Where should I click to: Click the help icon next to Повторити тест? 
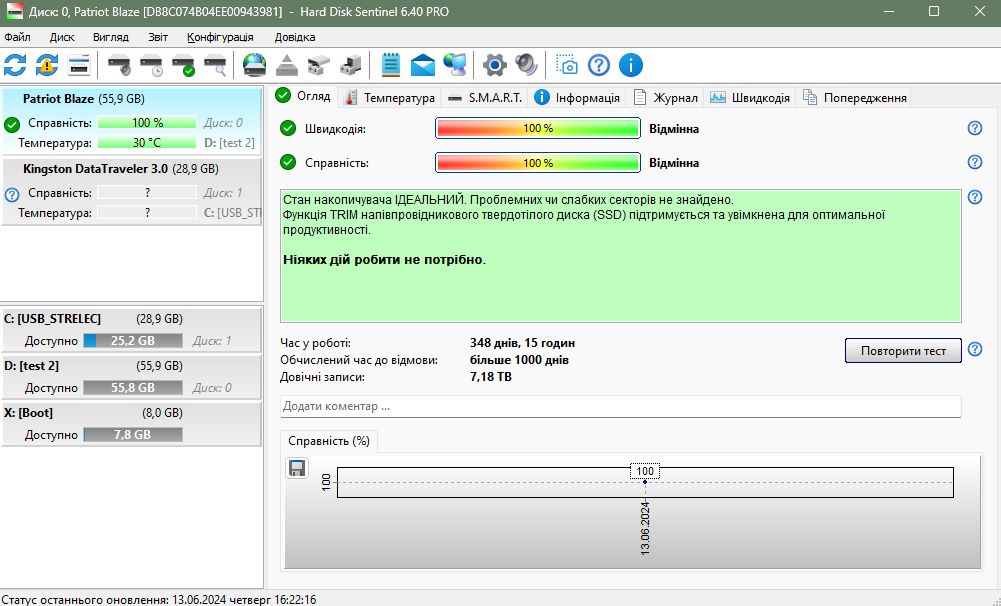point(975,349)
